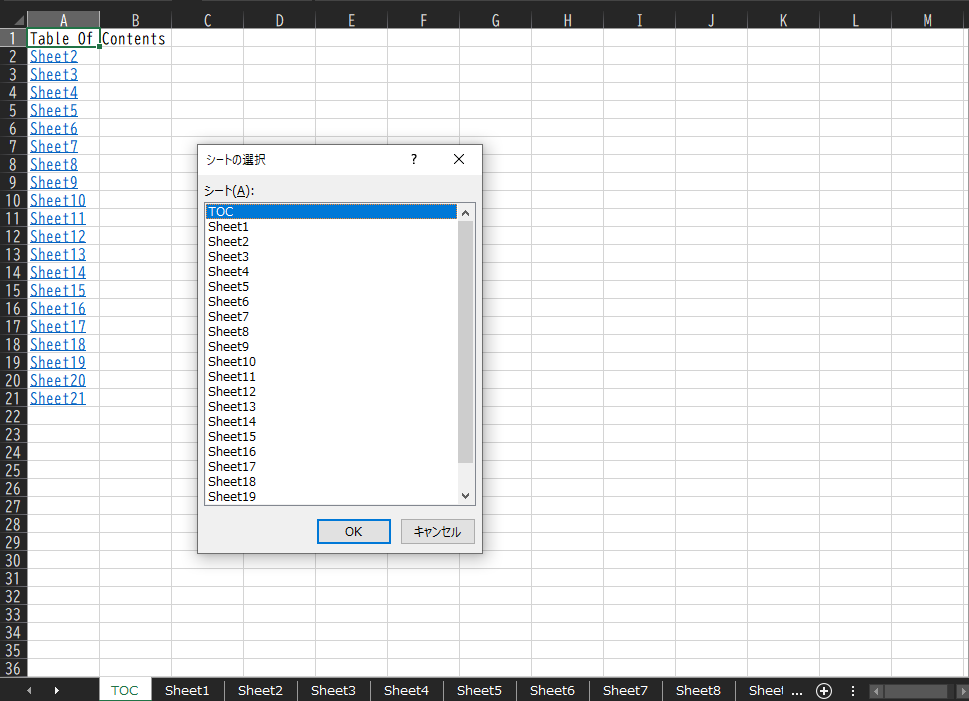This screenshot has width=969, height=701.
Task: Open the Sheet17 hyperlink in column A
Action: pos(58,327)
